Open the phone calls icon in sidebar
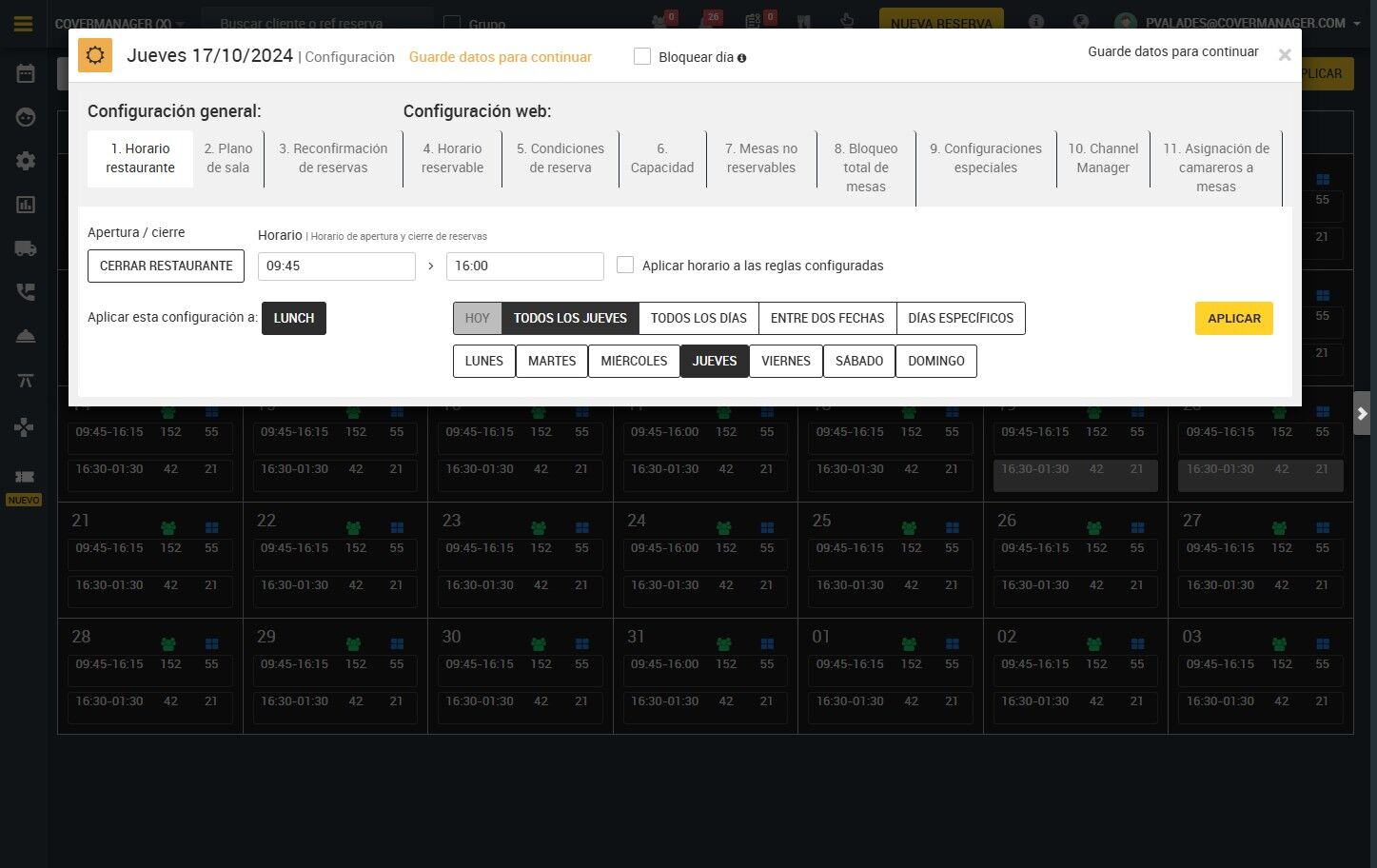 (x=26, y=292)
